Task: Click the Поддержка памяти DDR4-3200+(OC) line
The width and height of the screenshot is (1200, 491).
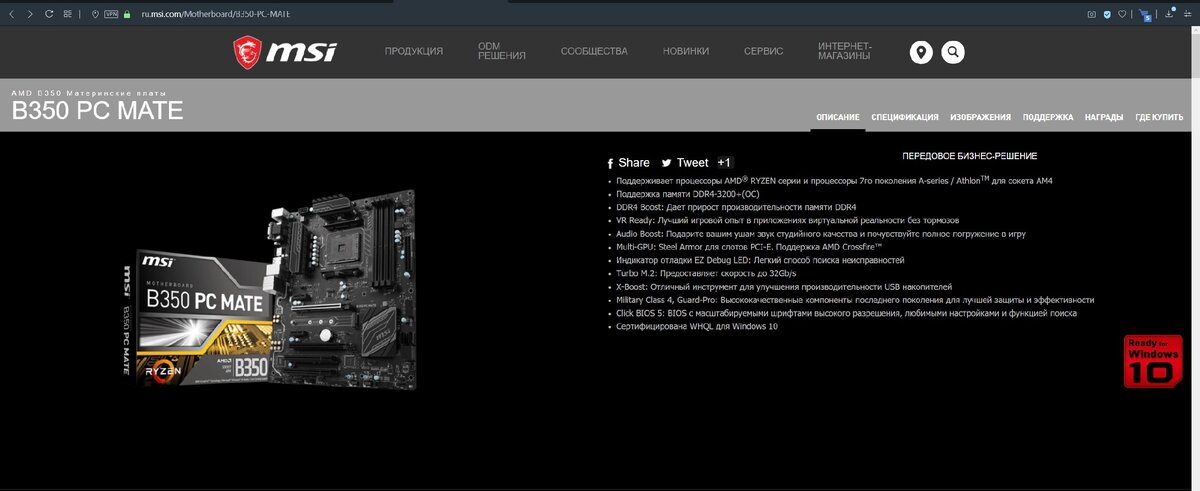Action: point(689,194)
